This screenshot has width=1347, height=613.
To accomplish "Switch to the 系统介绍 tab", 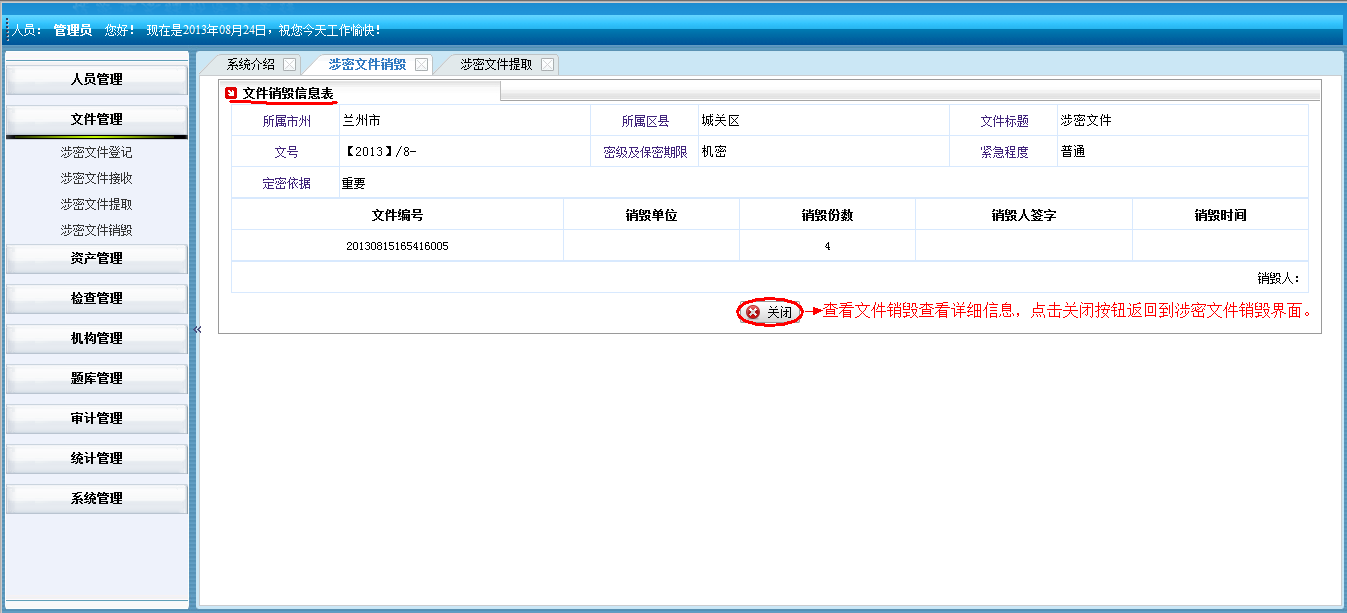I will [x=250, y=64].
